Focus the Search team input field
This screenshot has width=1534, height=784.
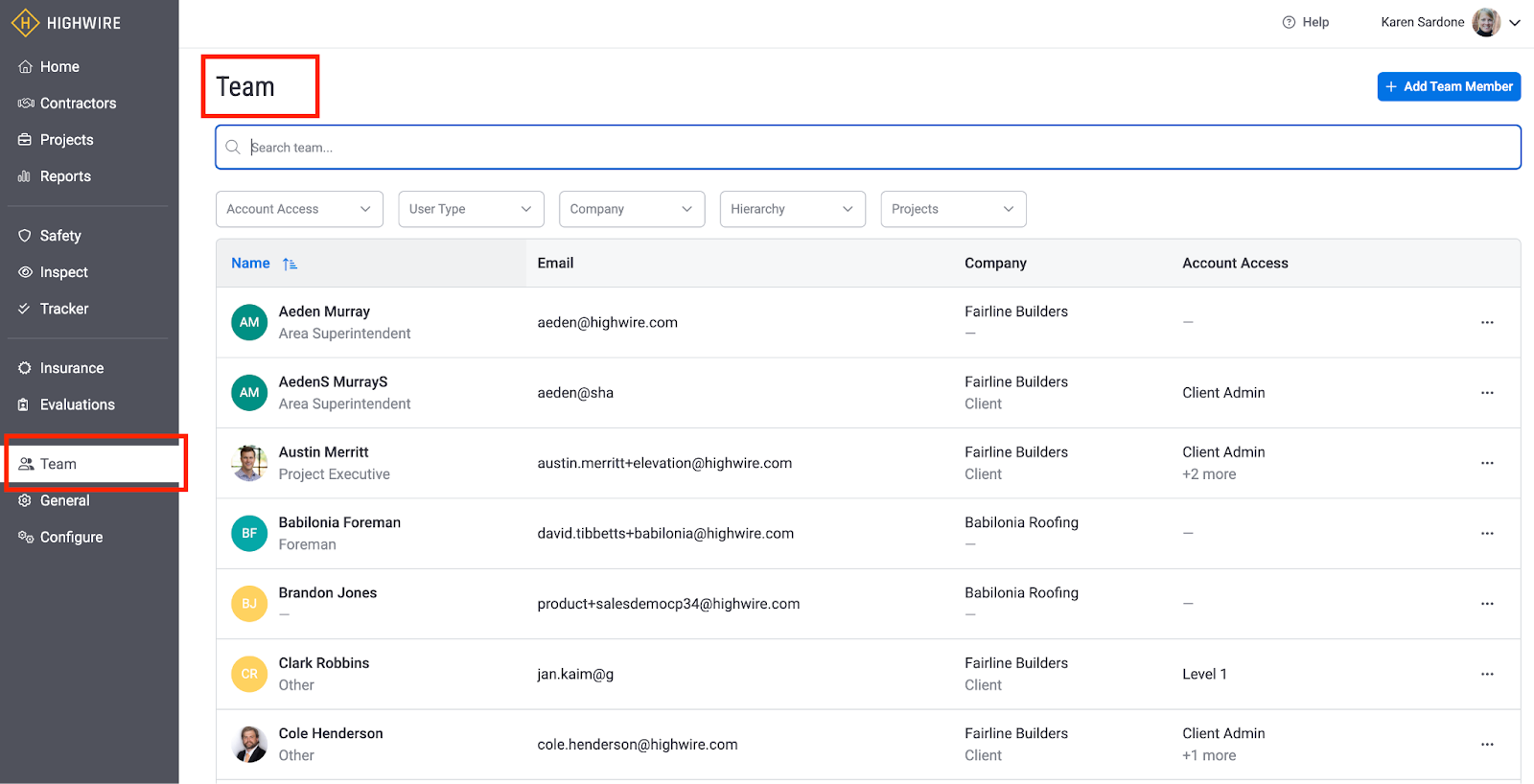(x=868, y=147)
